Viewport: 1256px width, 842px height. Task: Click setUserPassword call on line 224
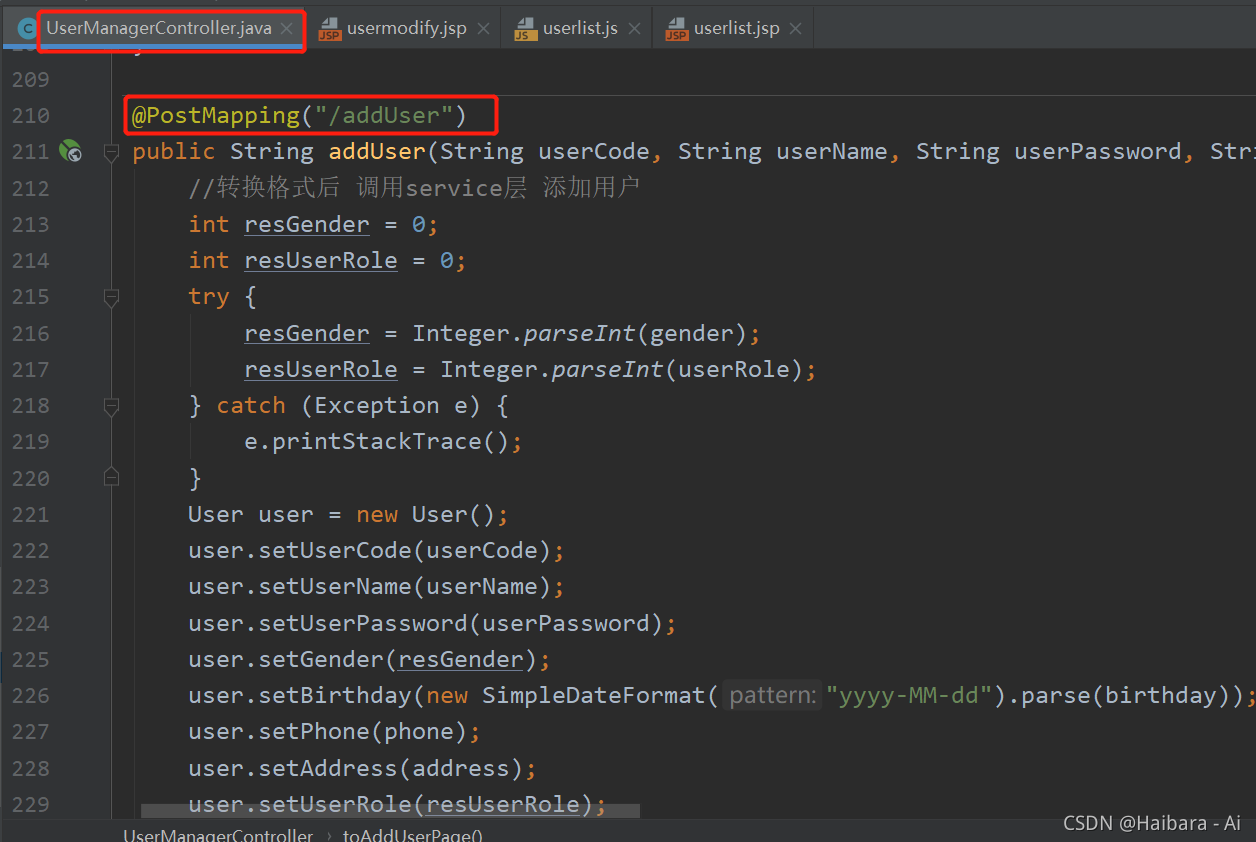363,624
